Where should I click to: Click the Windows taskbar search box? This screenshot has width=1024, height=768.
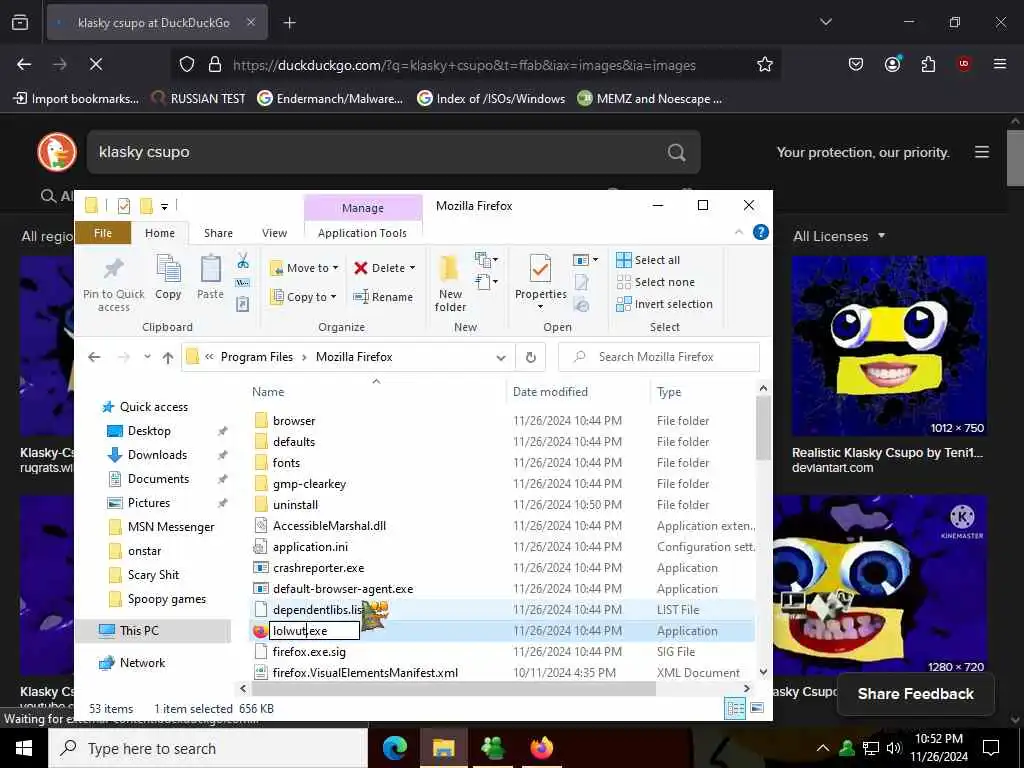(x=208, y=748)
